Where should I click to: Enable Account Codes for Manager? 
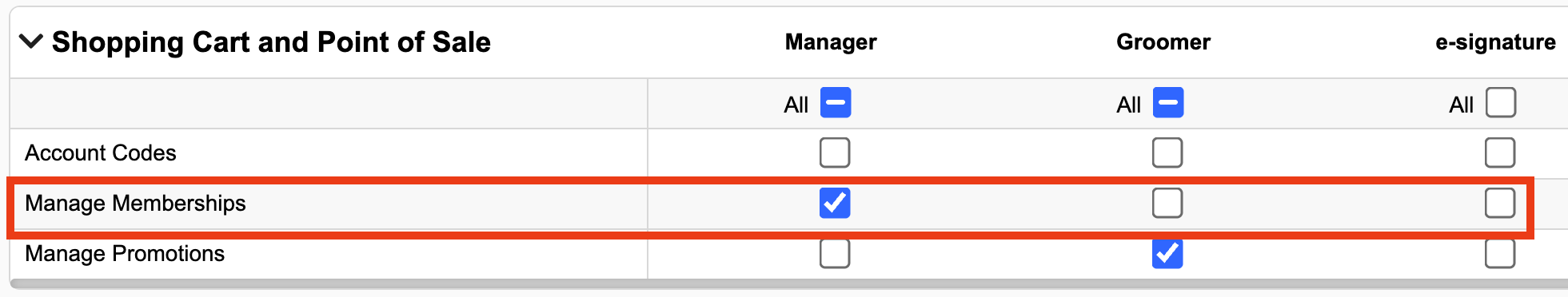click(835, 152)
